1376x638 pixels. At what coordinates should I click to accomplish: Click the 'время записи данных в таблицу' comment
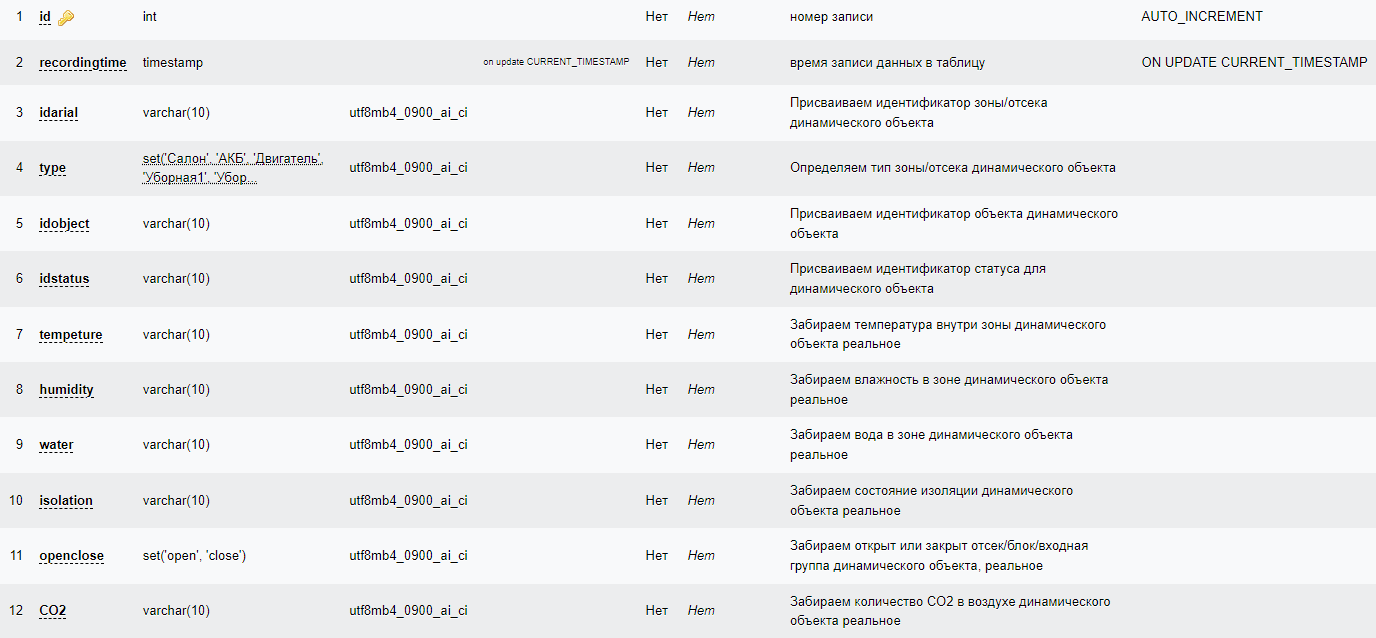pos(887,62)
